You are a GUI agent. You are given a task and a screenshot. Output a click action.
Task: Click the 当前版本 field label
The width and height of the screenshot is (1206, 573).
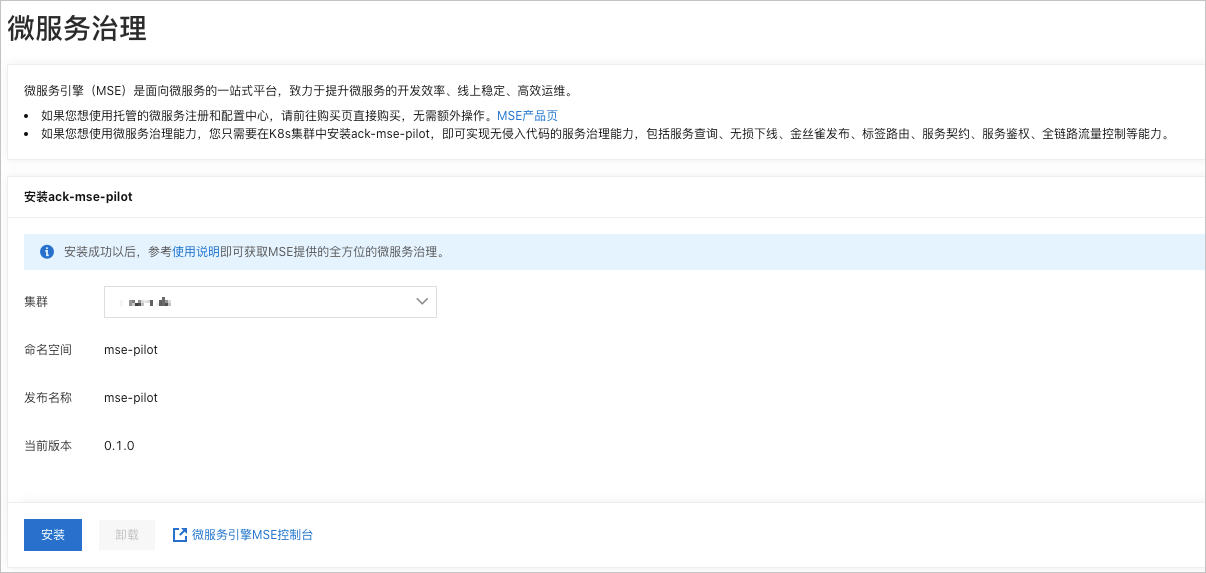[48, 446]
